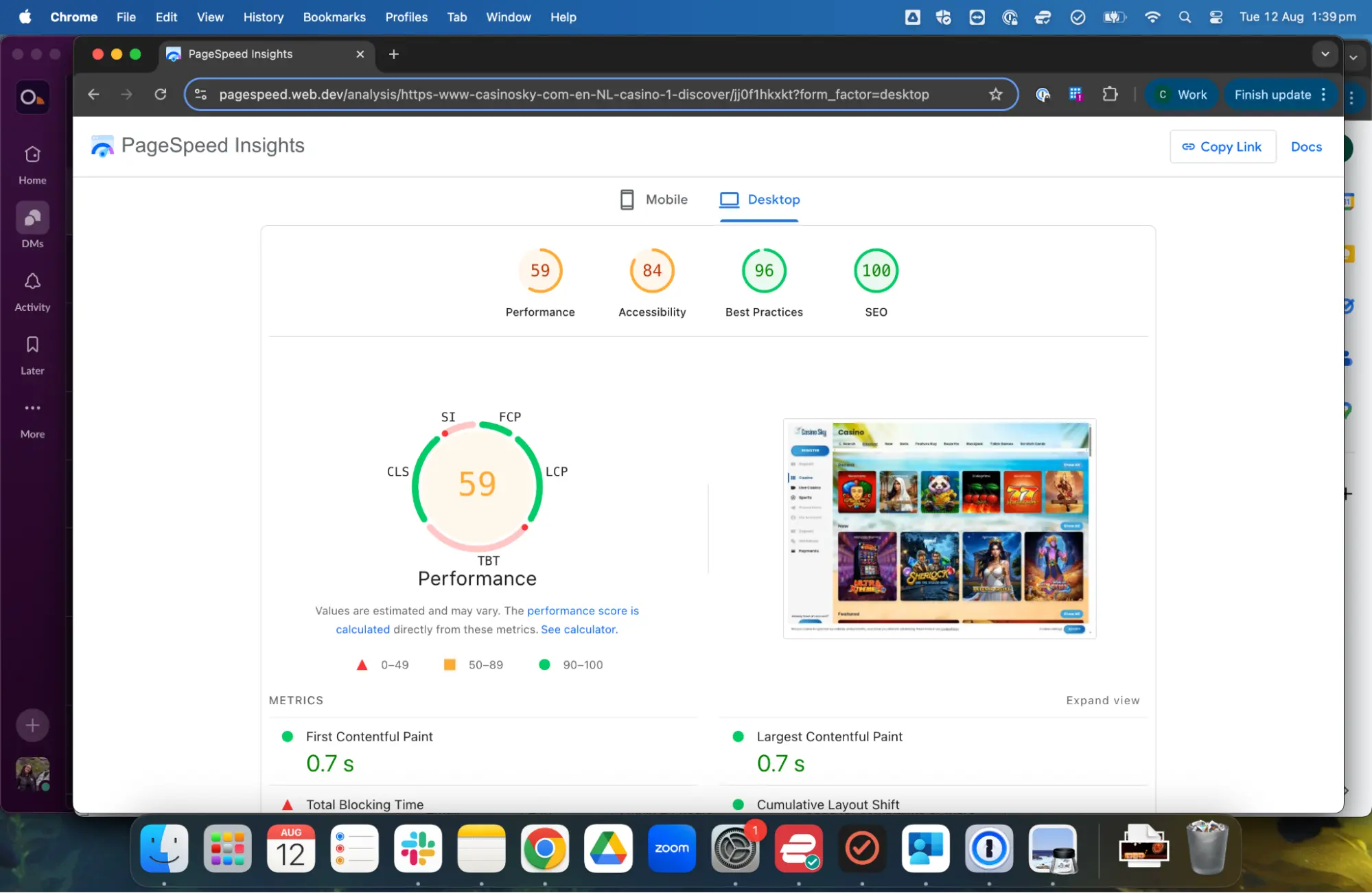Click large Performance 59 gauge
1372x893 pixels.
477,485
